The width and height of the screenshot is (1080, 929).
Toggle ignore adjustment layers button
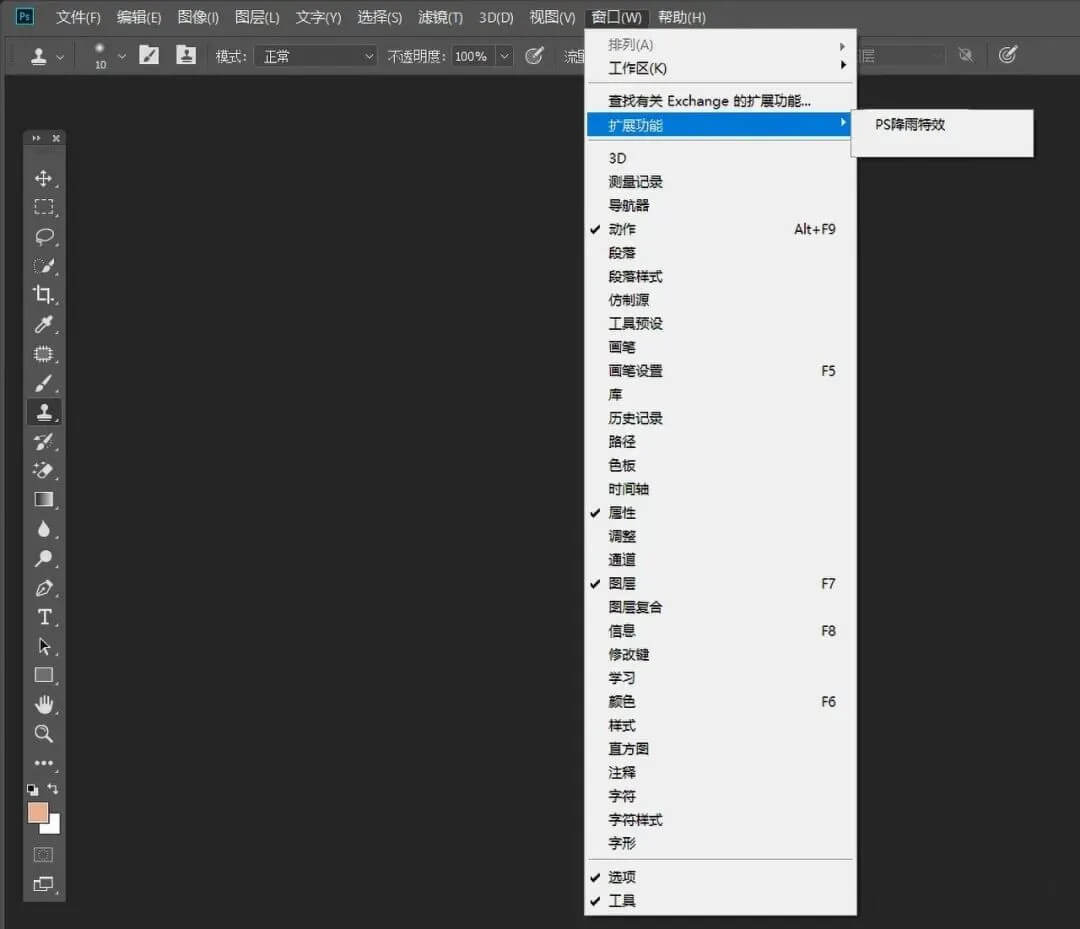click(x=966, y=55)
